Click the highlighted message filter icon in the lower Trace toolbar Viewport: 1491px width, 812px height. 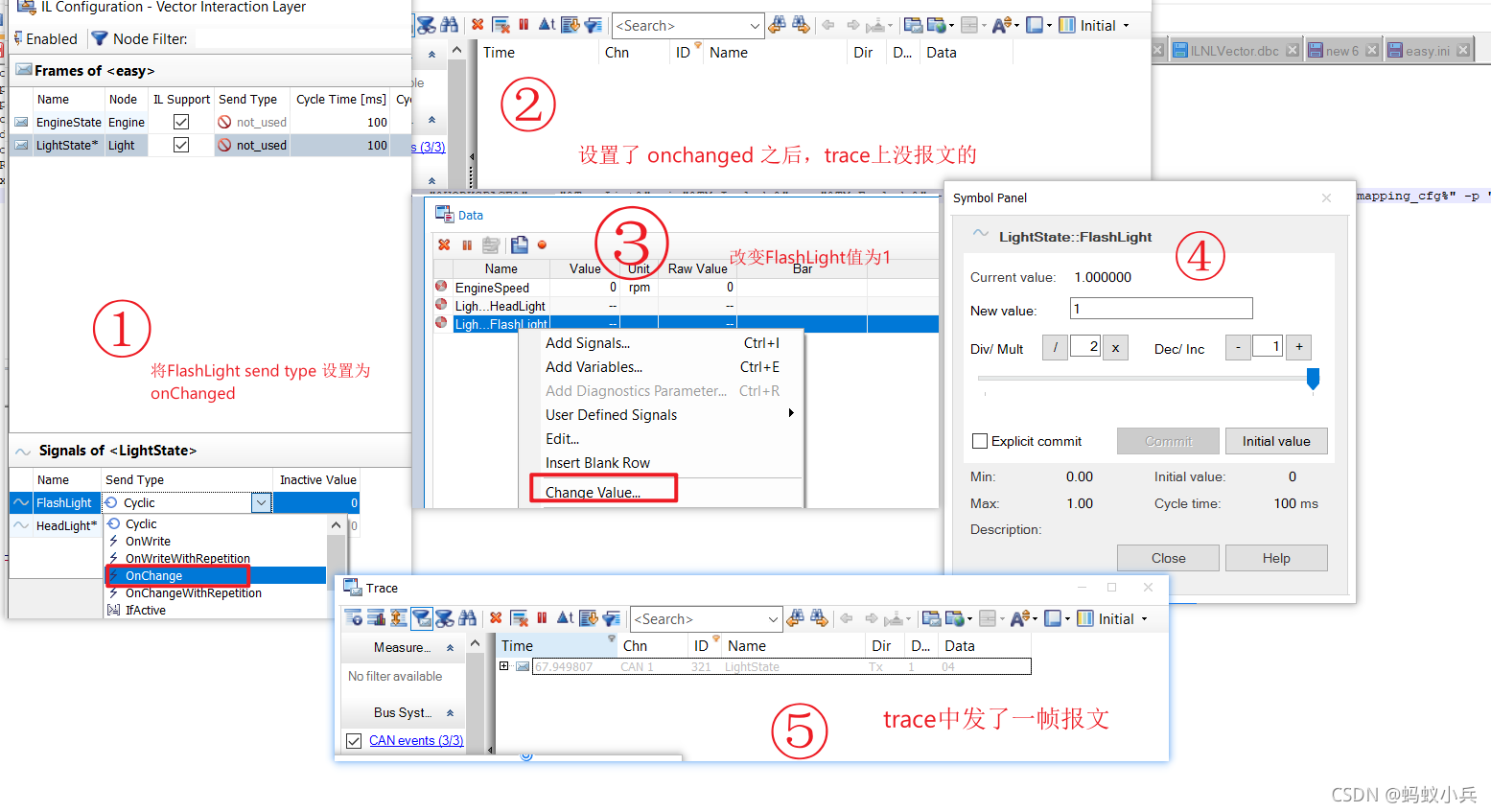pos(421,618)
